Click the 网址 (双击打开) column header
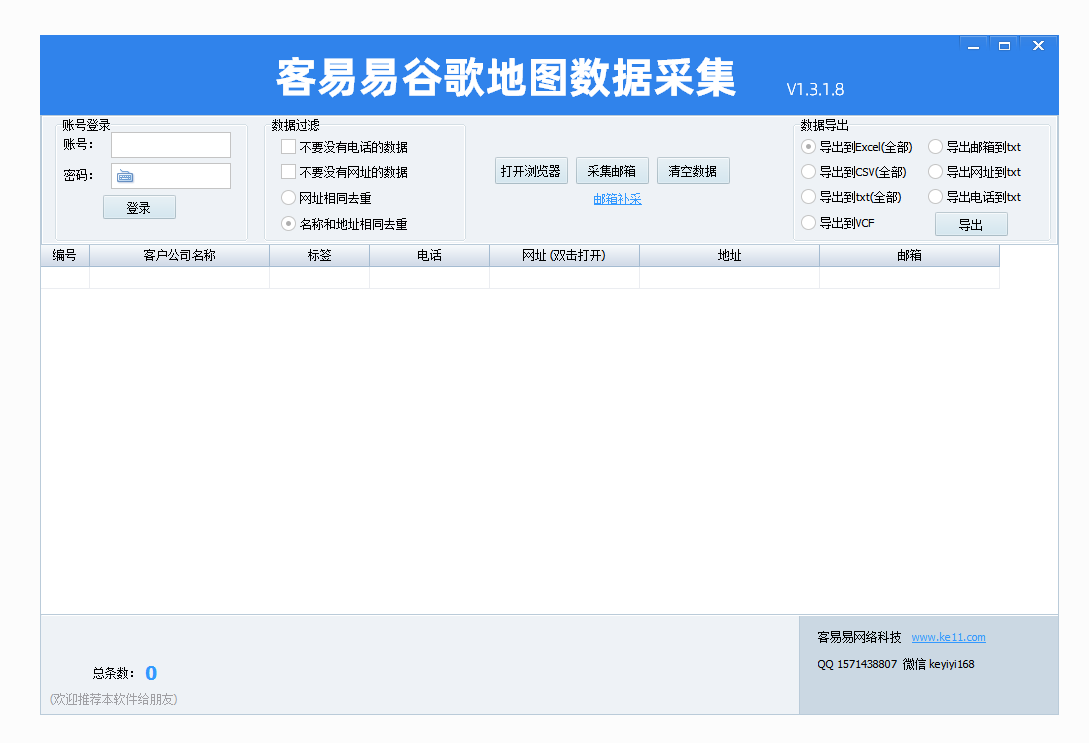Image resolution: width=1089 pixels, height=743 pixels. (564, 256)
